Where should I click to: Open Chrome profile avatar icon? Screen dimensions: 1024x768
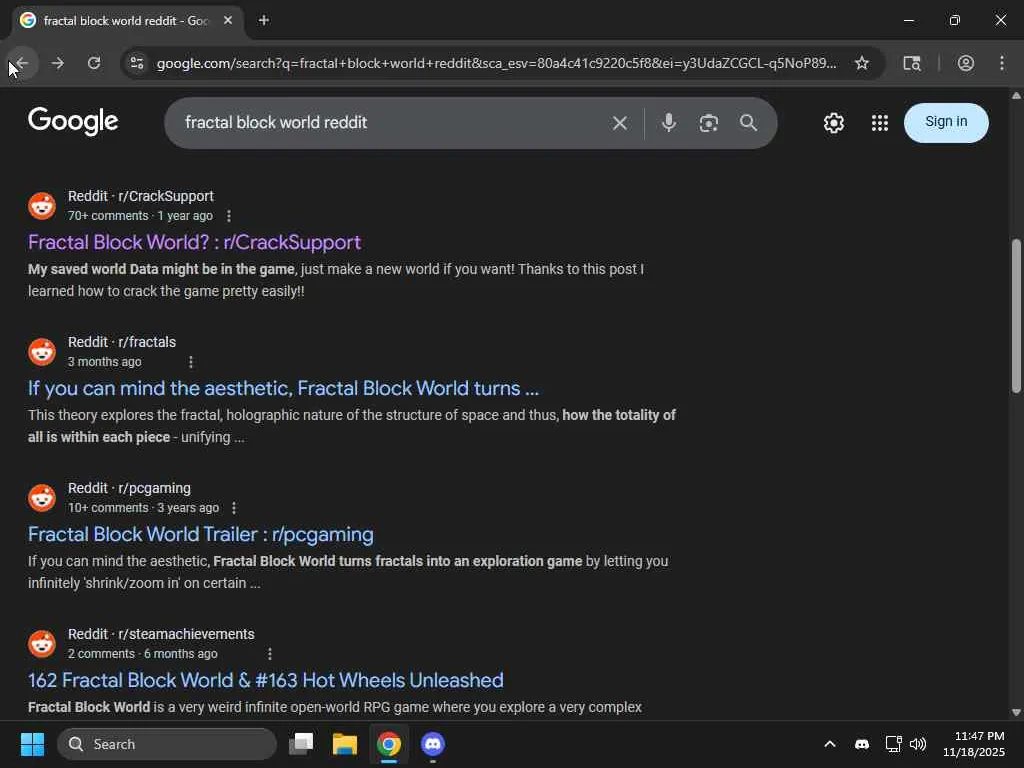(x=966, y=63)
